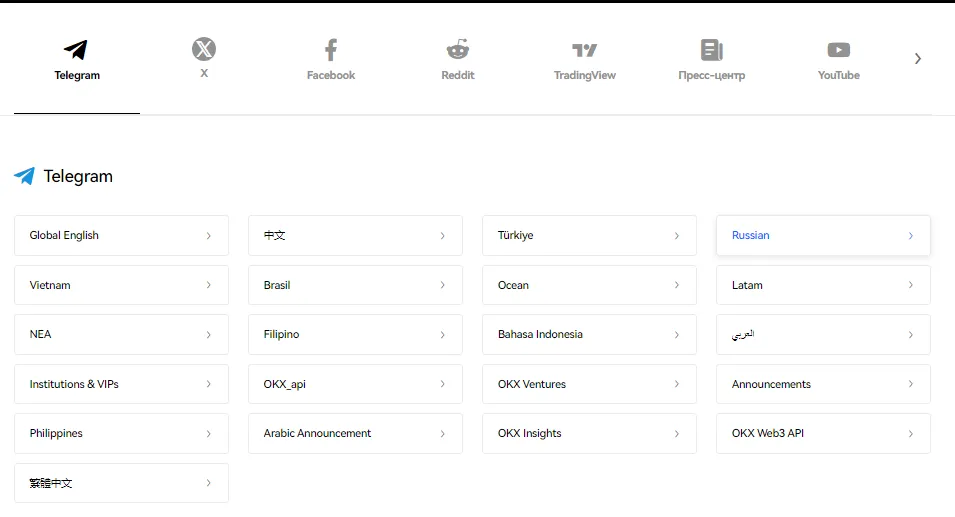Click the chevron on OKX Ventures card
The width and height of the screenshot is (955, 517).
click(x=676, y=384)
